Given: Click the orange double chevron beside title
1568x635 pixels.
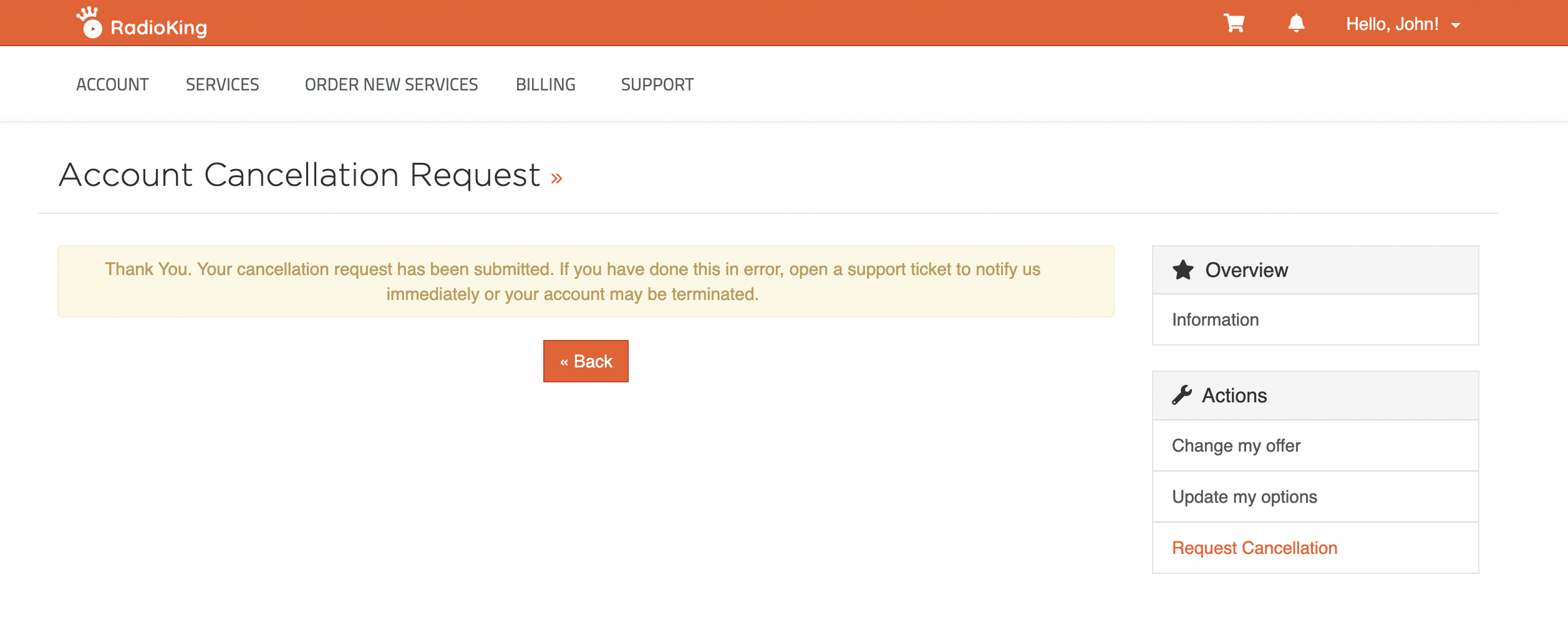Looking at the screenshot, I should point(556,178).
